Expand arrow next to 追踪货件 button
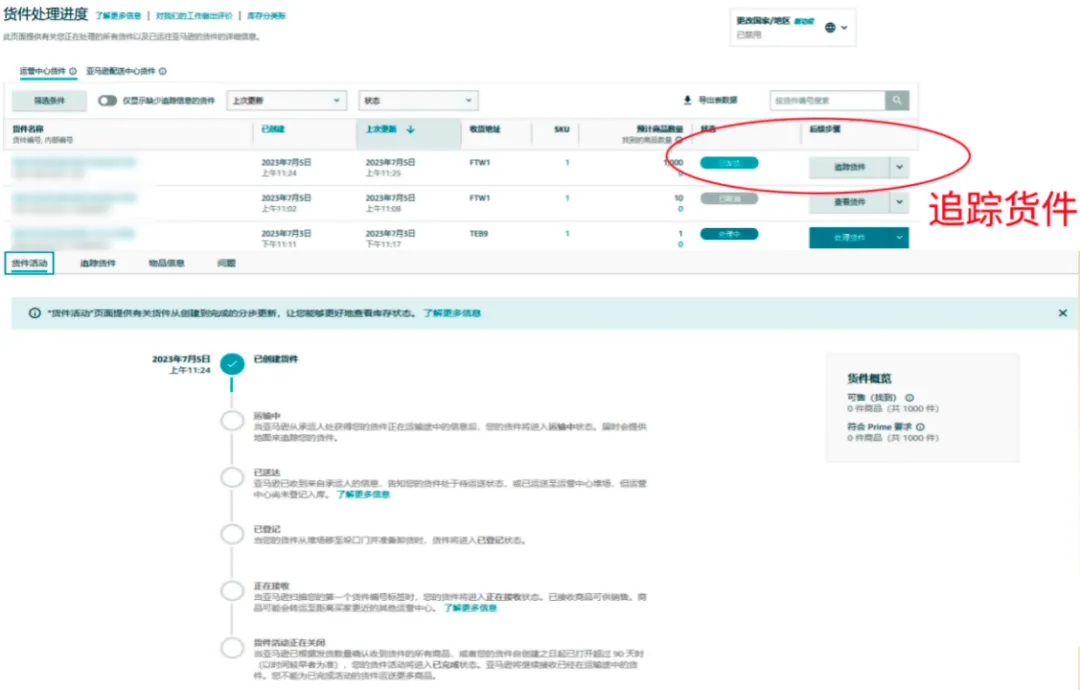This screenshot has width=1080, height=690. click(900, 167)
